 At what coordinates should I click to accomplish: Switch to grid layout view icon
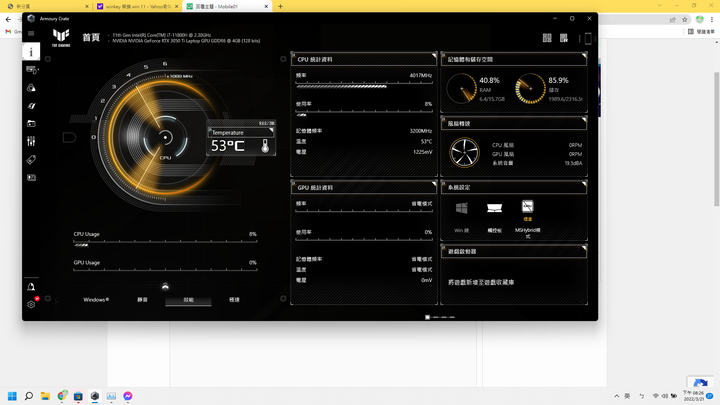click(x=547, y=38)
